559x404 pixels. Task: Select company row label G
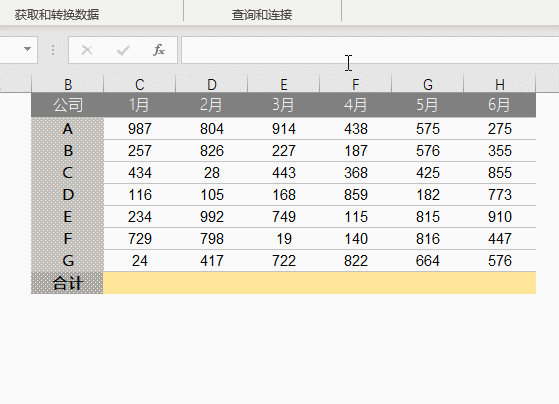point(68,261)
